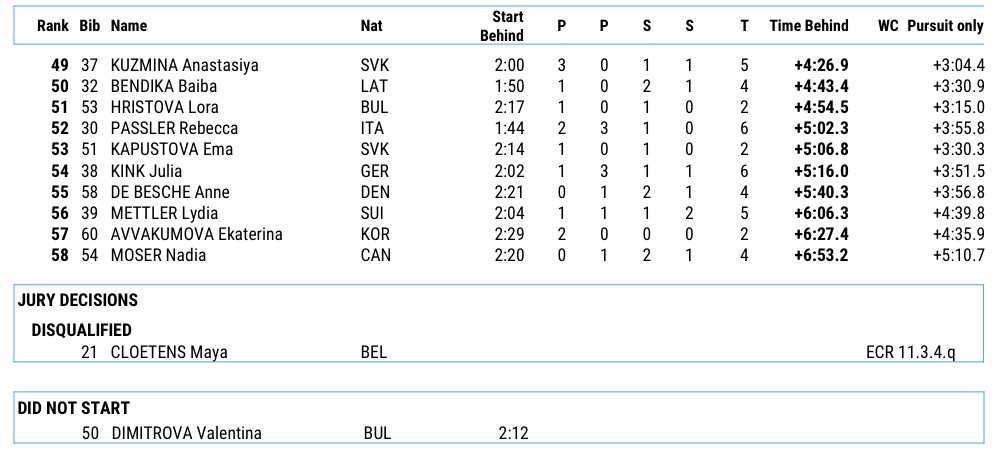Screen dimensions: 992x451
Task: Click MOSER Nadia's time behind +6:53.2
Action: pos(821,255)
